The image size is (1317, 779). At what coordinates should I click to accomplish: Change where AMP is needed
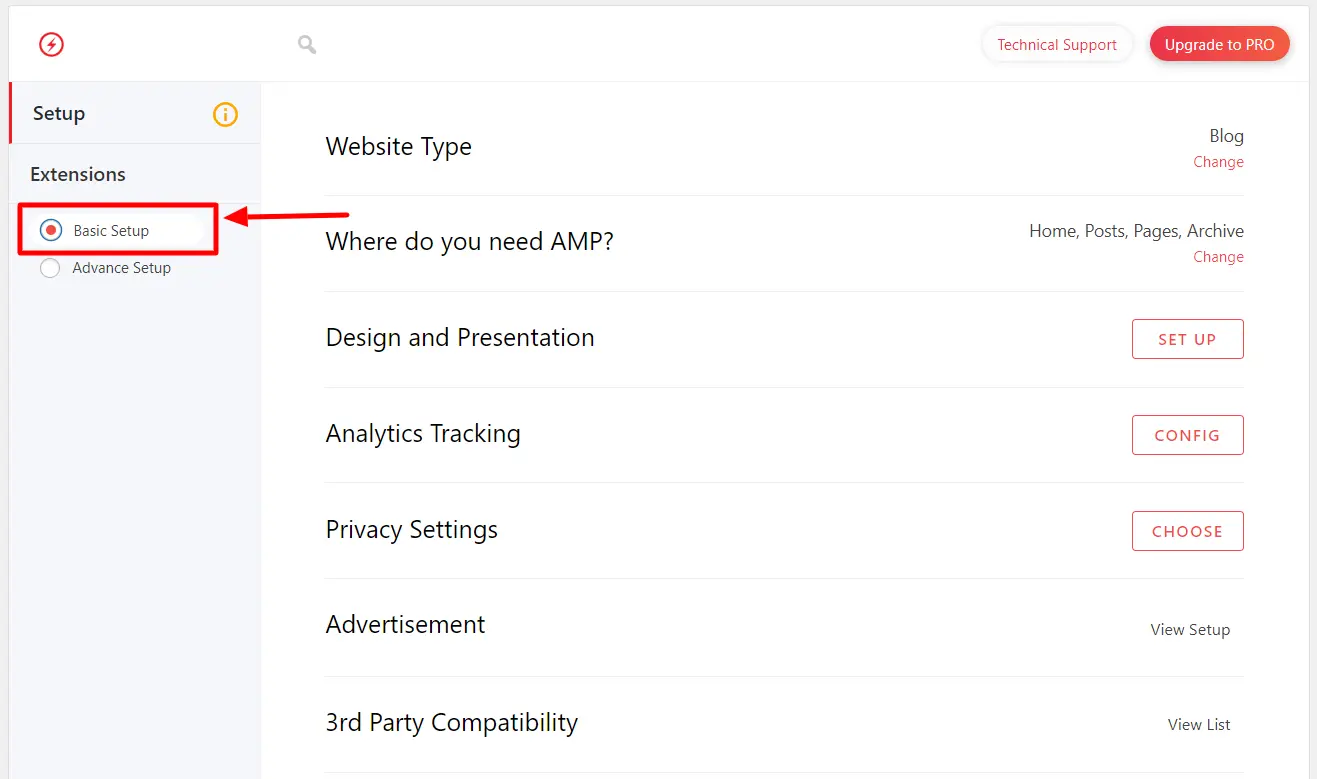click(x=1218, y=257)
